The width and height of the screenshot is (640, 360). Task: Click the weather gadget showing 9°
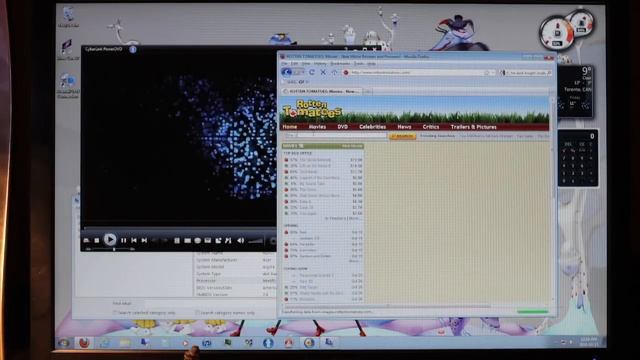click(x=576, y=92)
